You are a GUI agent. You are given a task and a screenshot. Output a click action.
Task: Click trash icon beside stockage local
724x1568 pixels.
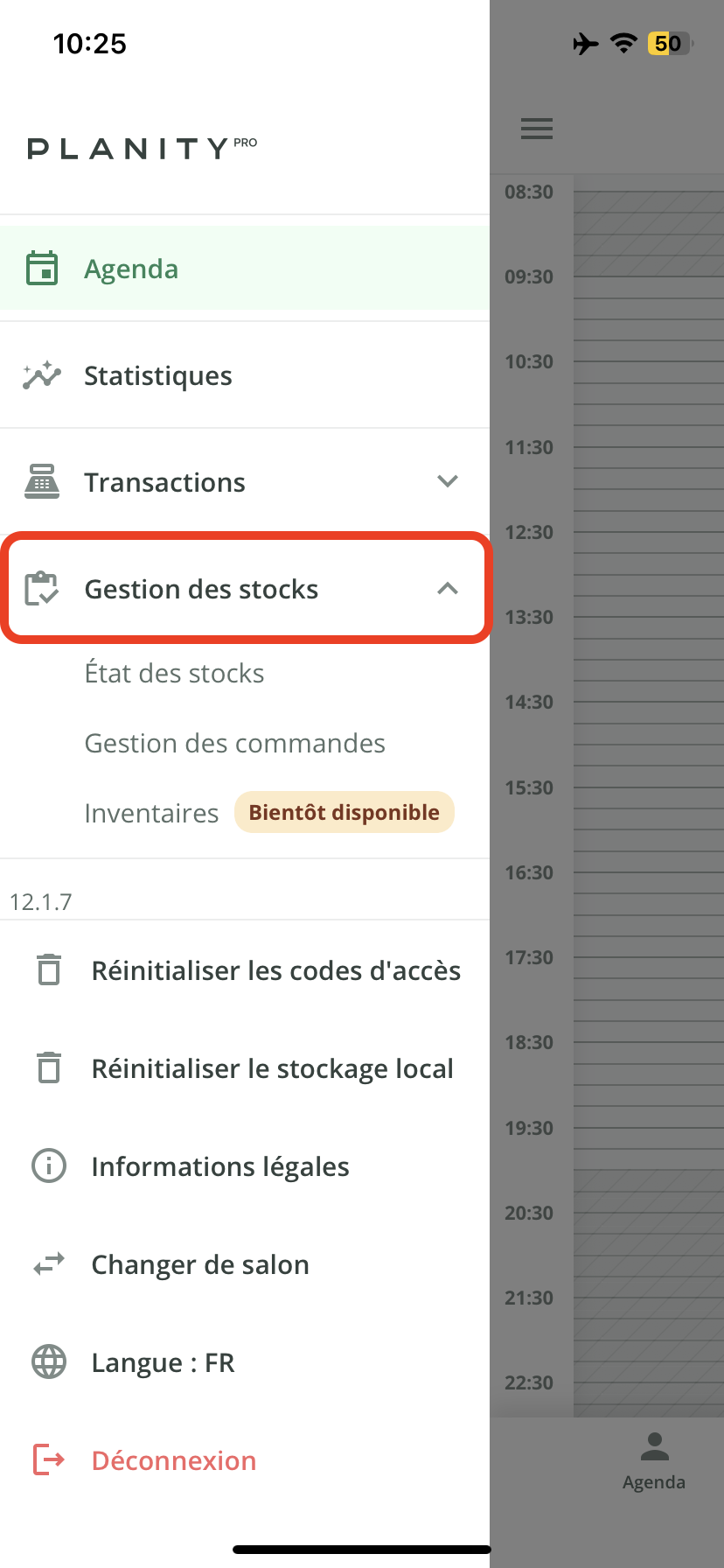(49, 1067)
